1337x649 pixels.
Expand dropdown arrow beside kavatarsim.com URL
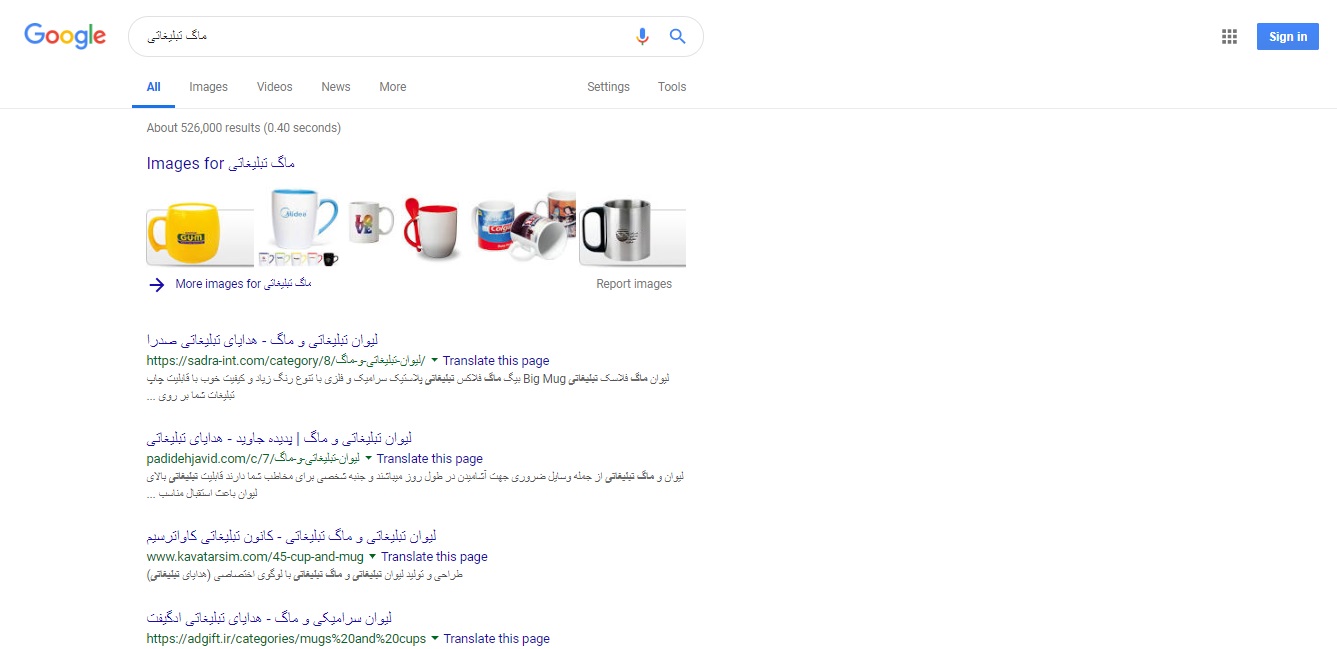[373, 556]
